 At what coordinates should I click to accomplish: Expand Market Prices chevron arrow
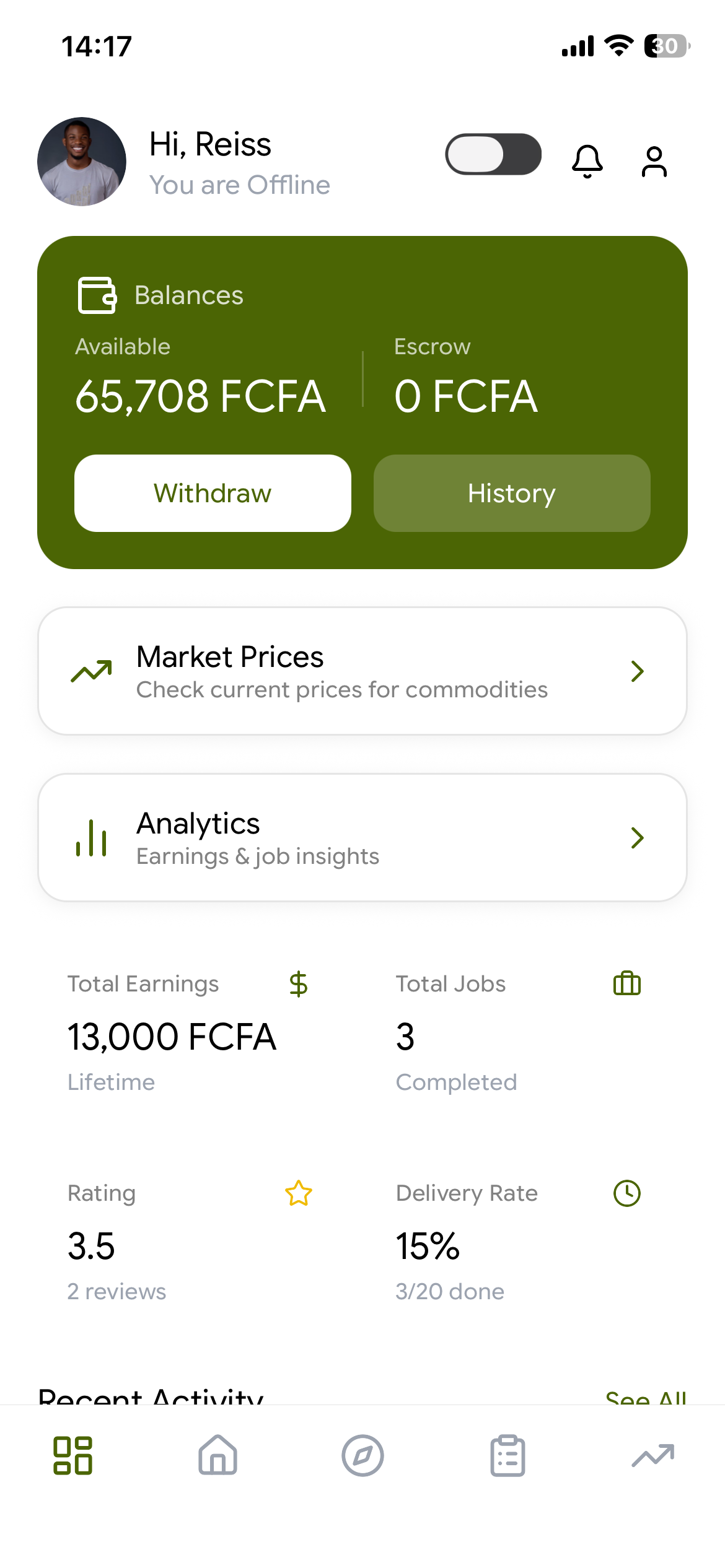pos(637,671)
